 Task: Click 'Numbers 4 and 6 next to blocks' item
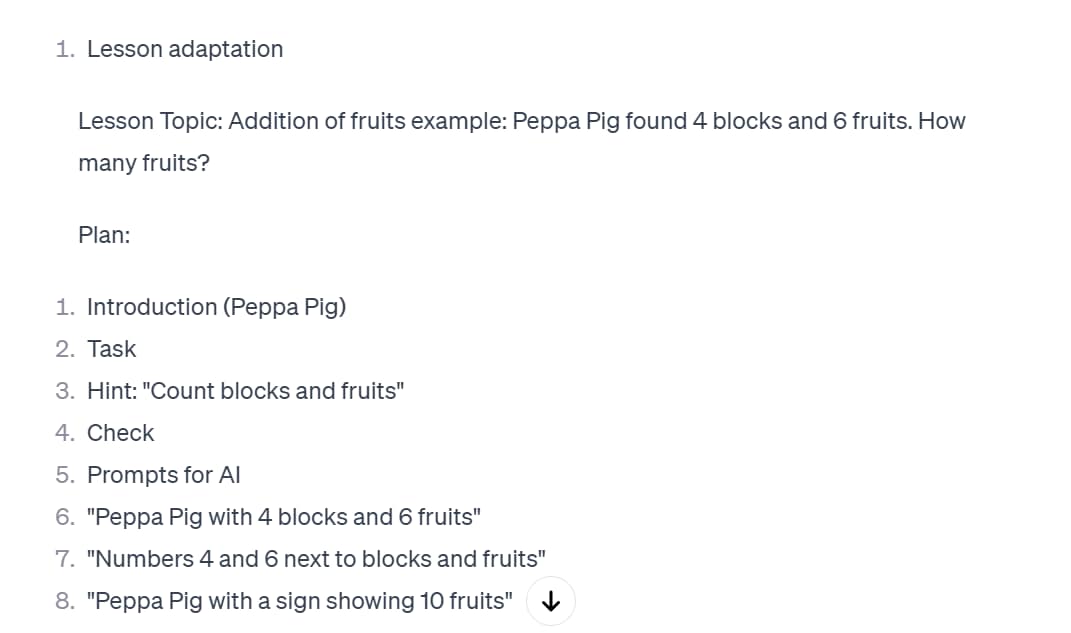point(316,559)
